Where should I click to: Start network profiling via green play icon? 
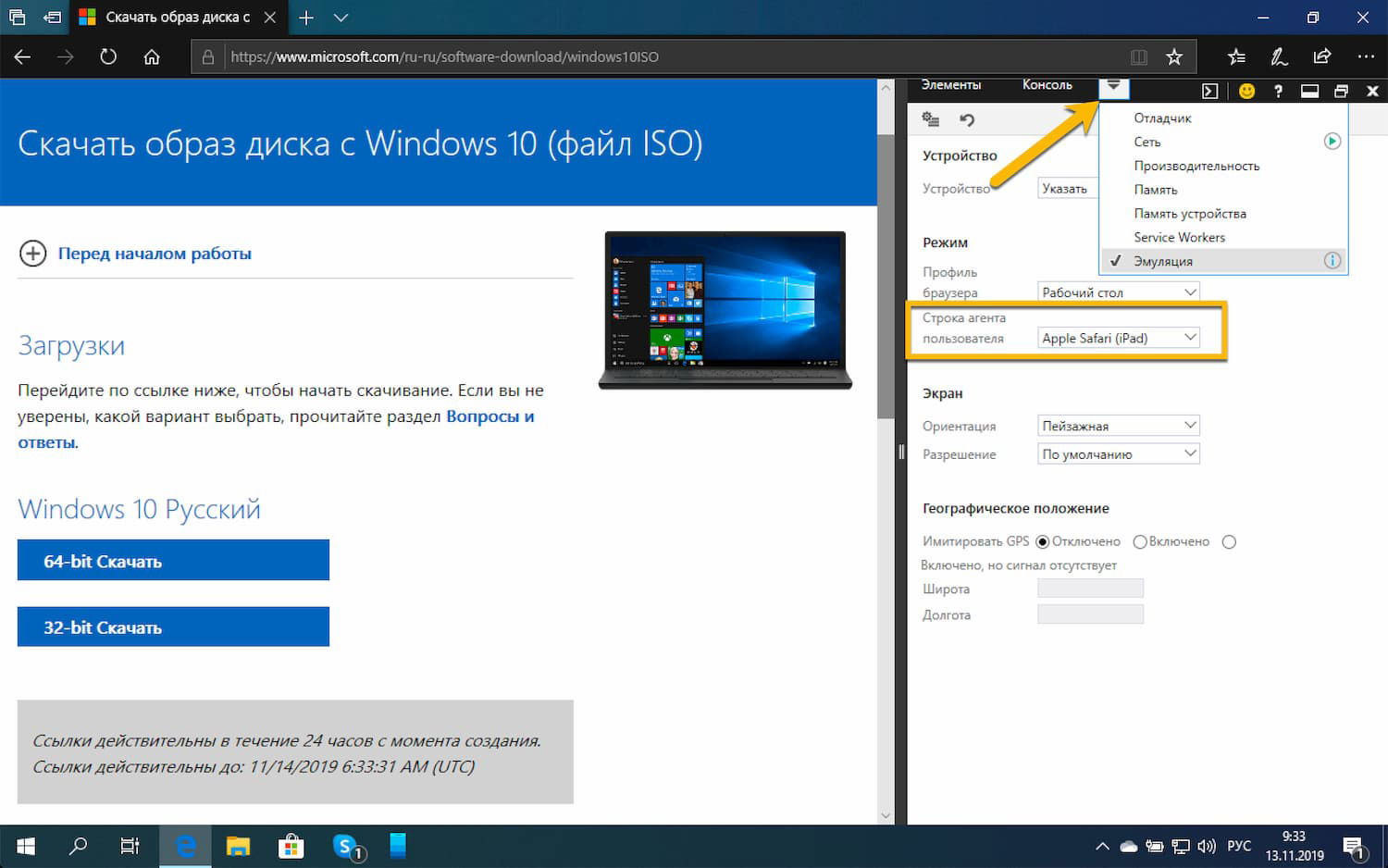click(x=1332, y=141)
